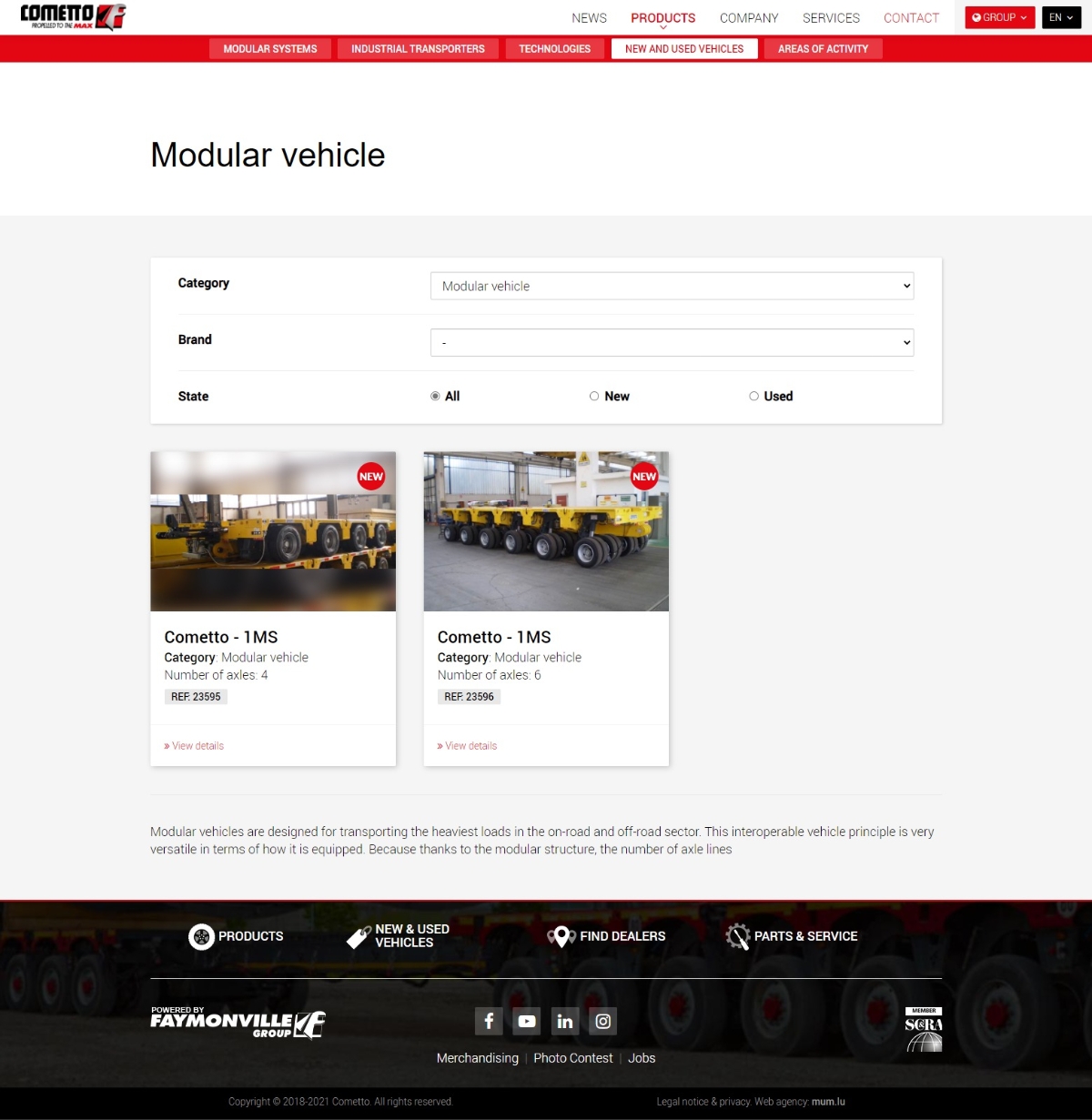Open the footer FIND DEALERS link
Image resolution: width=1092 pixels, height=1120 pixels.
(622, 936)
